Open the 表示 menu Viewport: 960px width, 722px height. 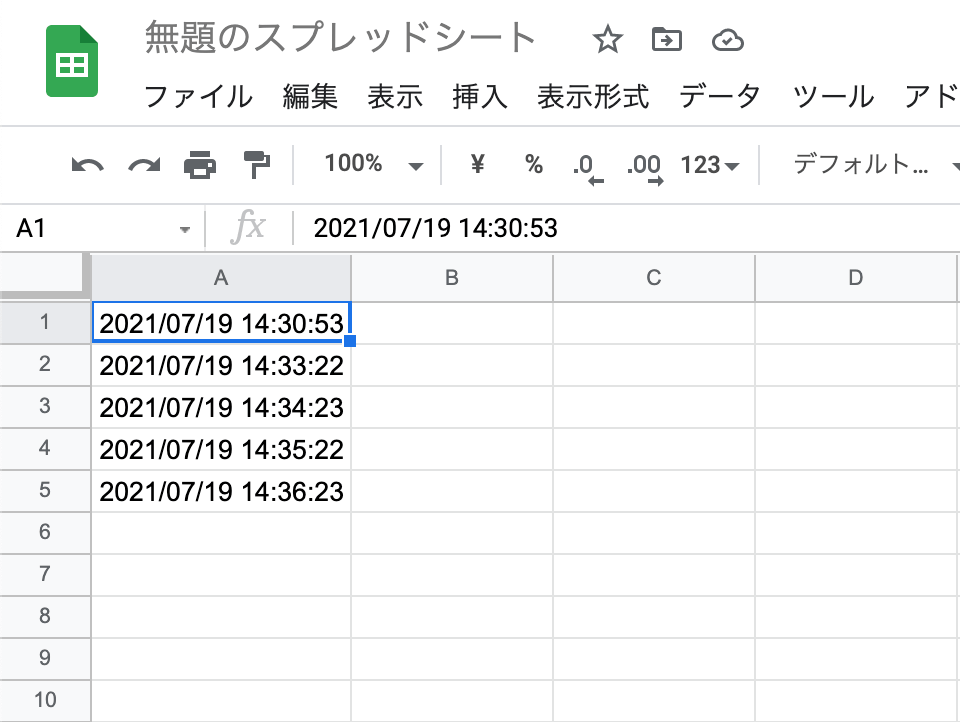tap(395, 96)
